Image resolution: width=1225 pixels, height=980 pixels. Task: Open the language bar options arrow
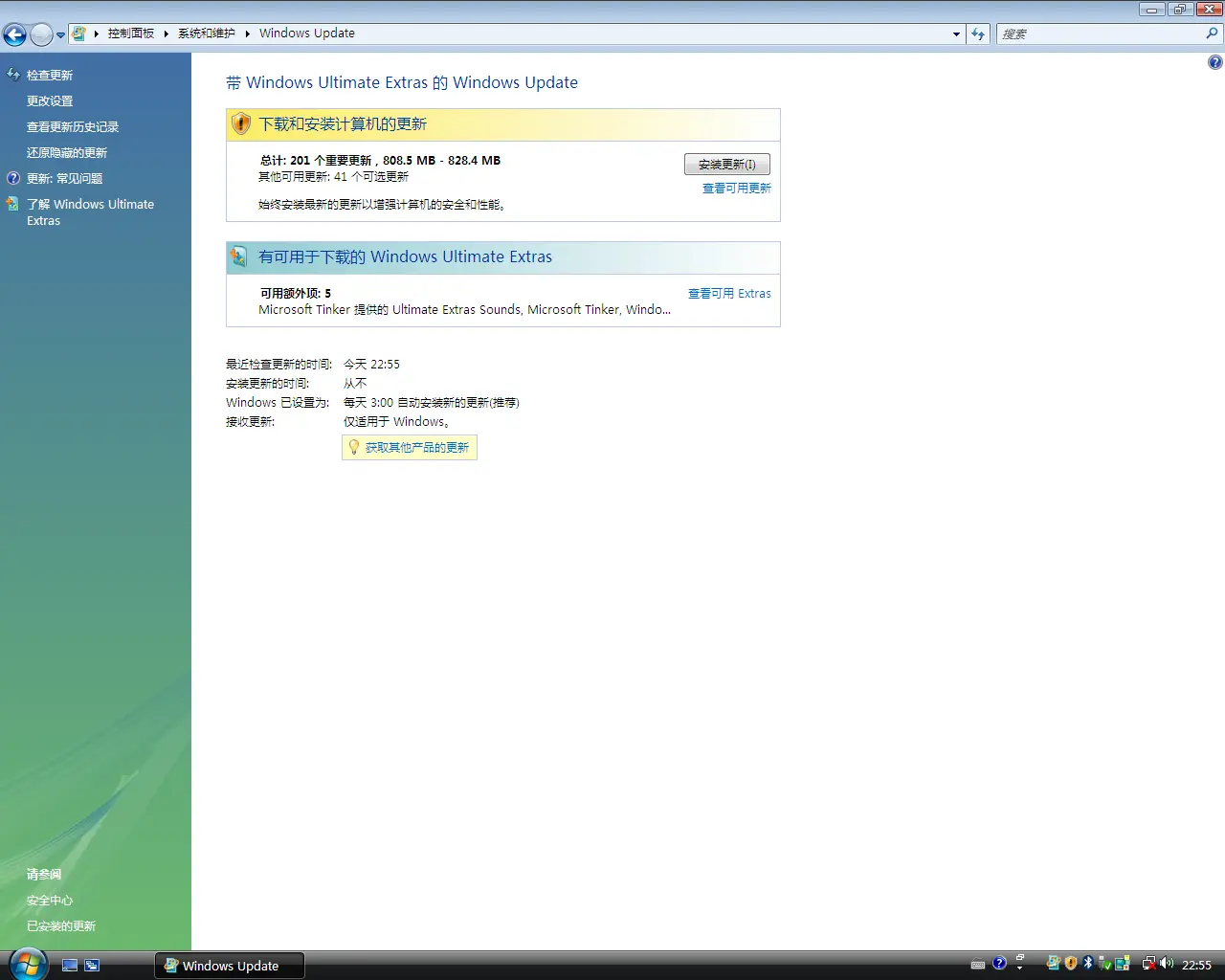coord(1020,968)
